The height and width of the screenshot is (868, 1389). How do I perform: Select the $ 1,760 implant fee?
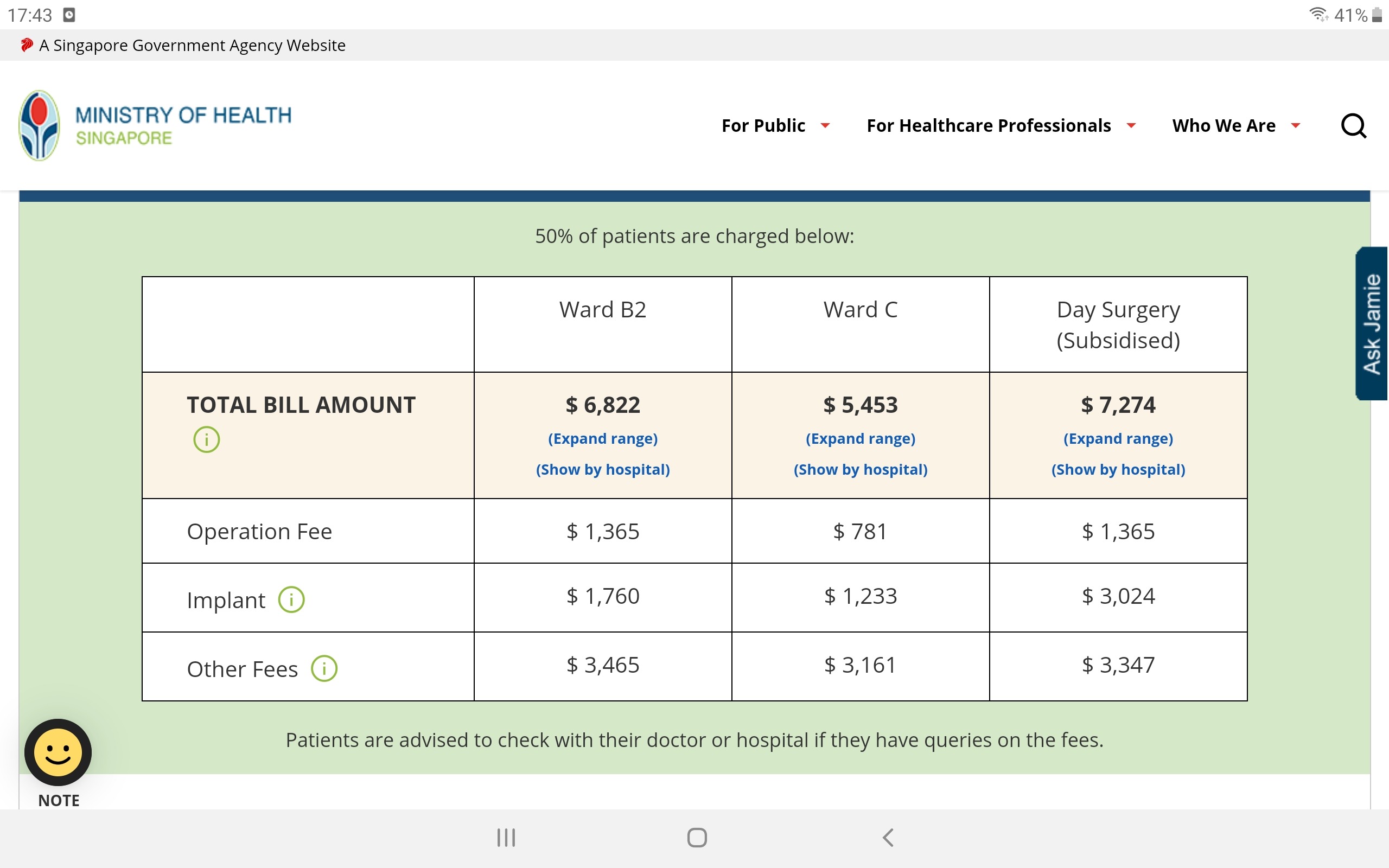[x=603, y=596]
